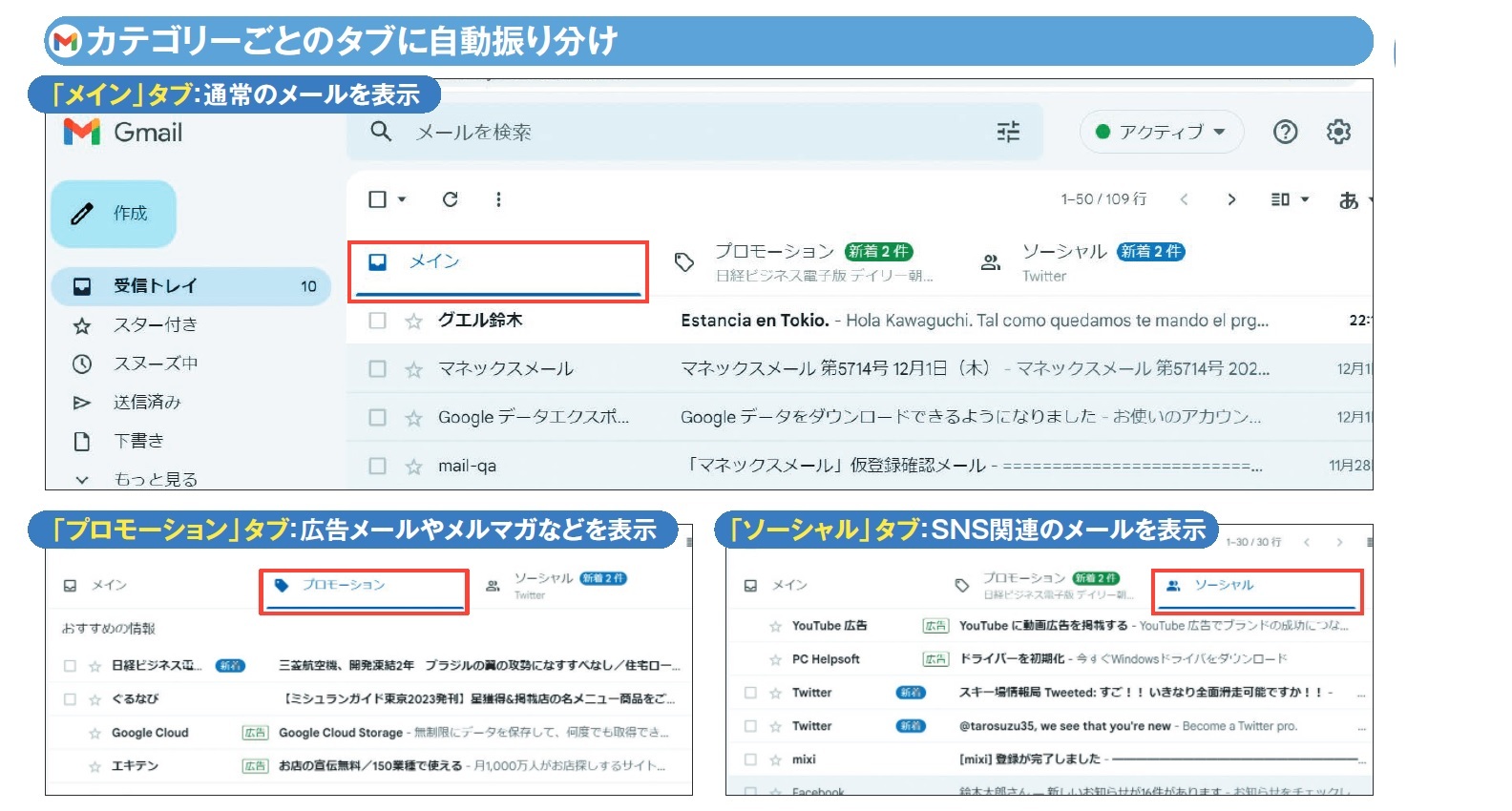
Task: Select プロモーション tab in promotions panel
Action: click(x=364, y=592)
